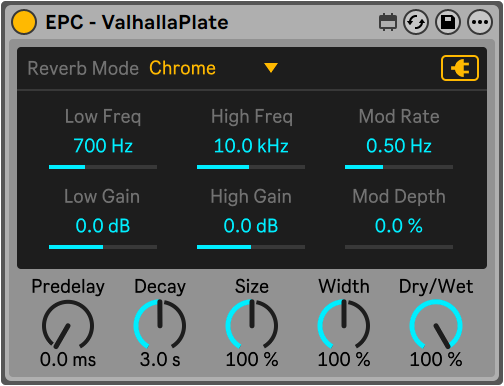Click the High Freq label

(252, 117)
